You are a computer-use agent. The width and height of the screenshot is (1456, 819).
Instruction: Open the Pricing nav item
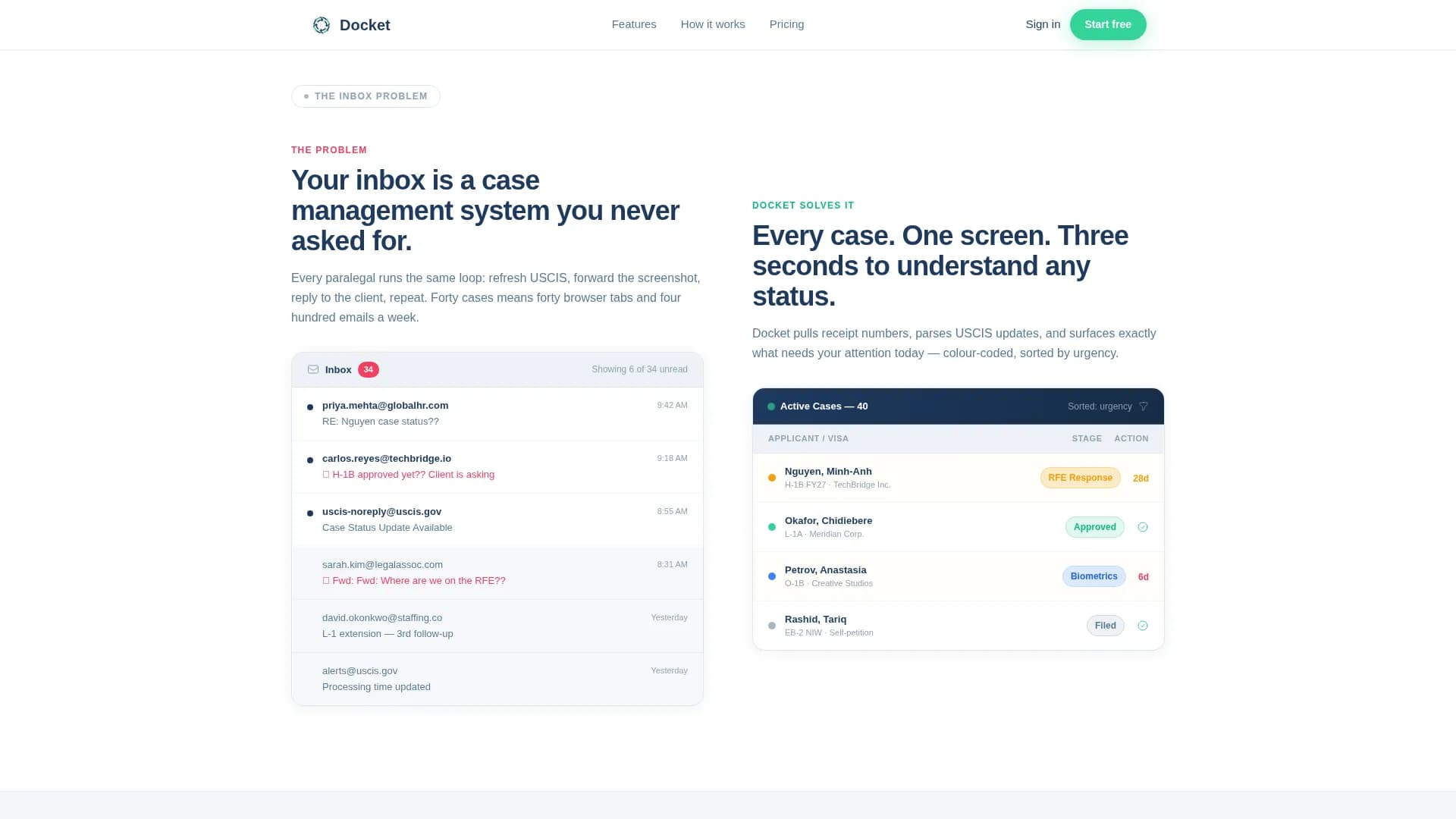click(x=786, y=24)
